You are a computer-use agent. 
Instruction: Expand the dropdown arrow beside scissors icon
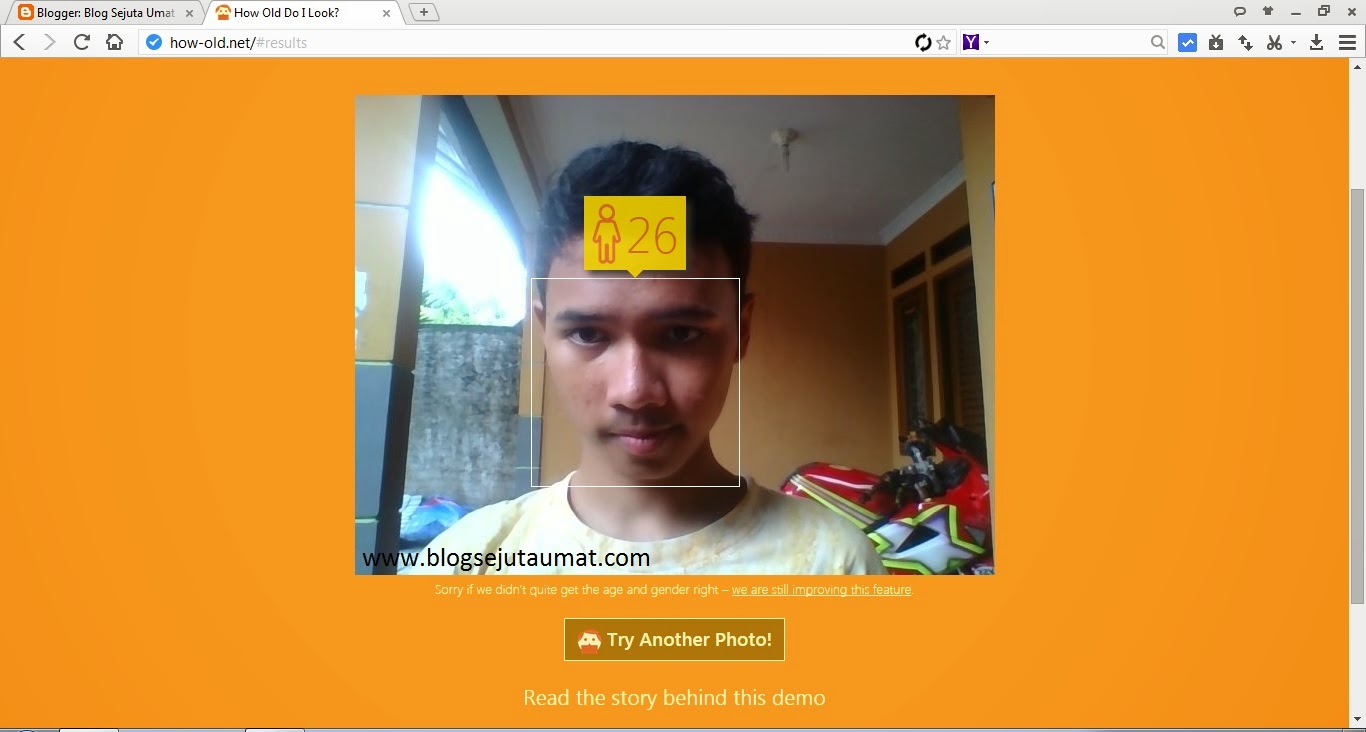click(1293, 42)
